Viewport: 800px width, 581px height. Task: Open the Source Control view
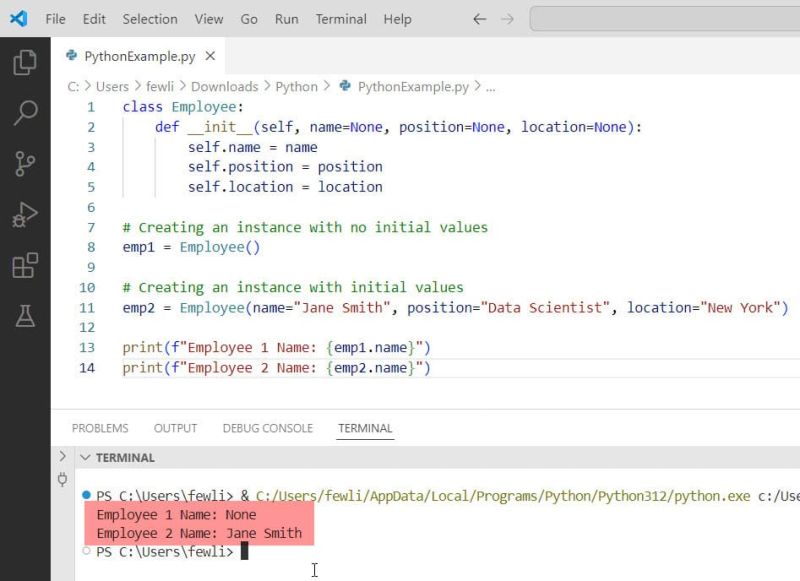pos(24,163)
